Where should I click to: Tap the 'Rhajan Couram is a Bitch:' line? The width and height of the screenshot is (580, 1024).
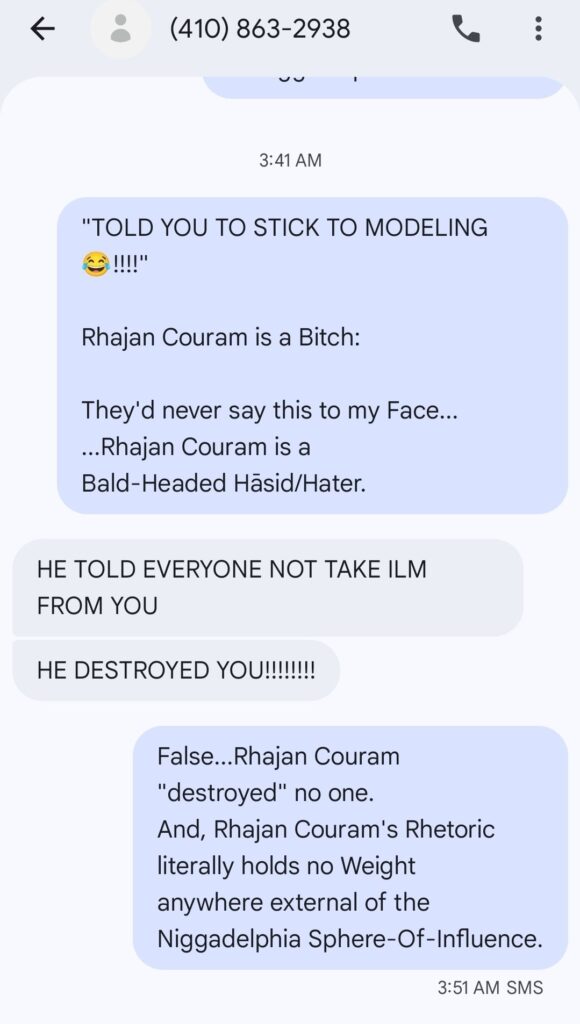tap(221, 338)
